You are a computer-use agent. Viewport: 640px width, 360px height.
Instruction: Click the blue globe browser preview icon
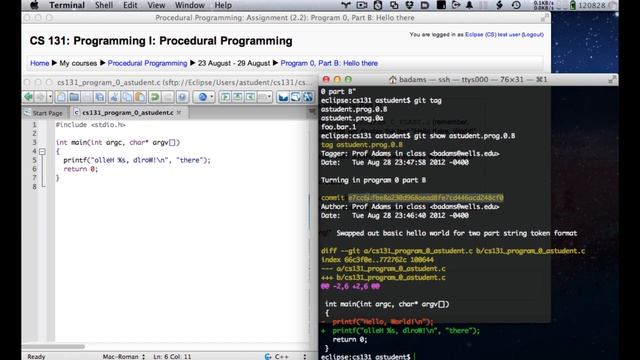pos(202,97)
